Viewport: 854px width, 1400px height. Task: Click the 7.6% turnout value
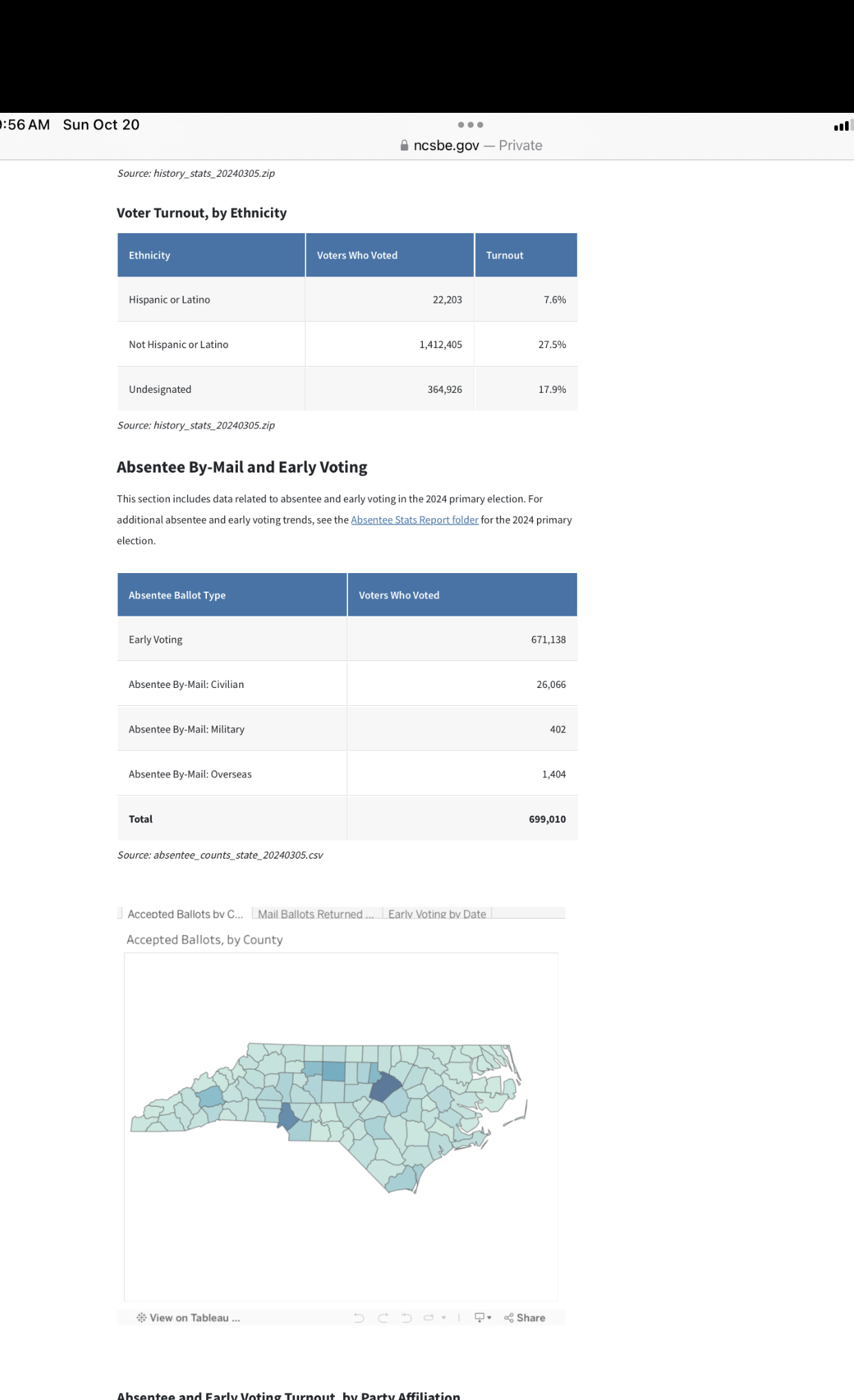tap(555, 300)
